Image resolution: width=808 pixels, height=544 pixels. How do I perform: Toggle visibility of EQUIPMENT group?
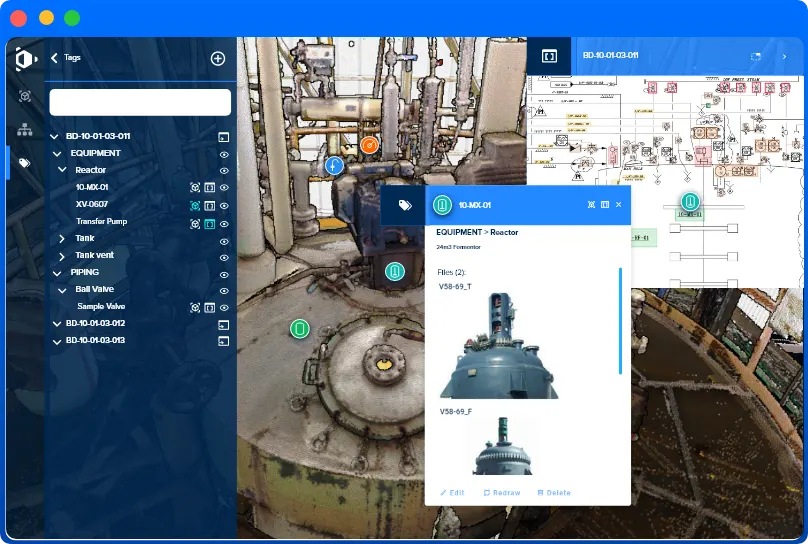pyautogui.click(x=224, y=155)
